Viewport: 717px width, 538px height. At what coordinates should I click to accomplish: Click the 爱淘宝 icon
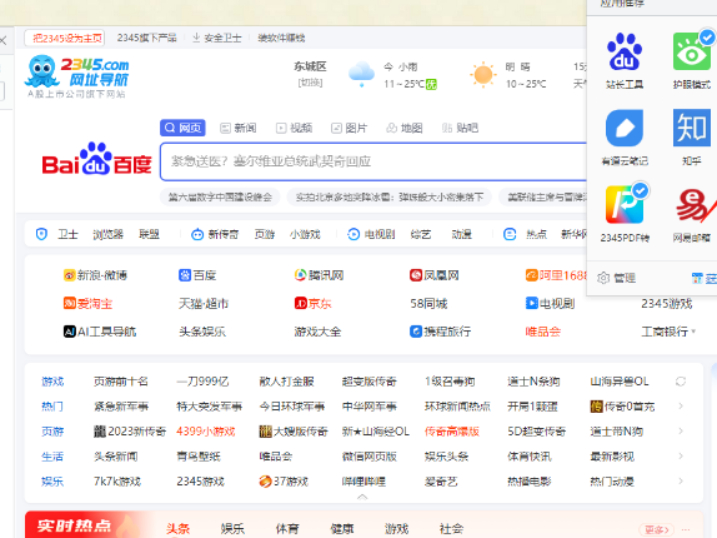69,304
